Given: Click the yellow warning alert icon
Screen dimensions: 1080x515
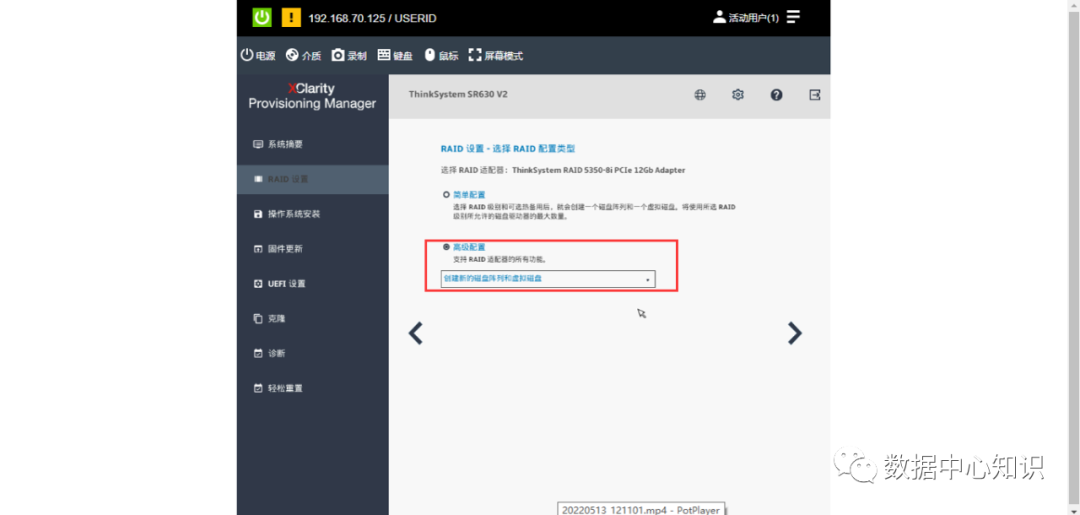Looking at the screenshot, I should point(291,17).
